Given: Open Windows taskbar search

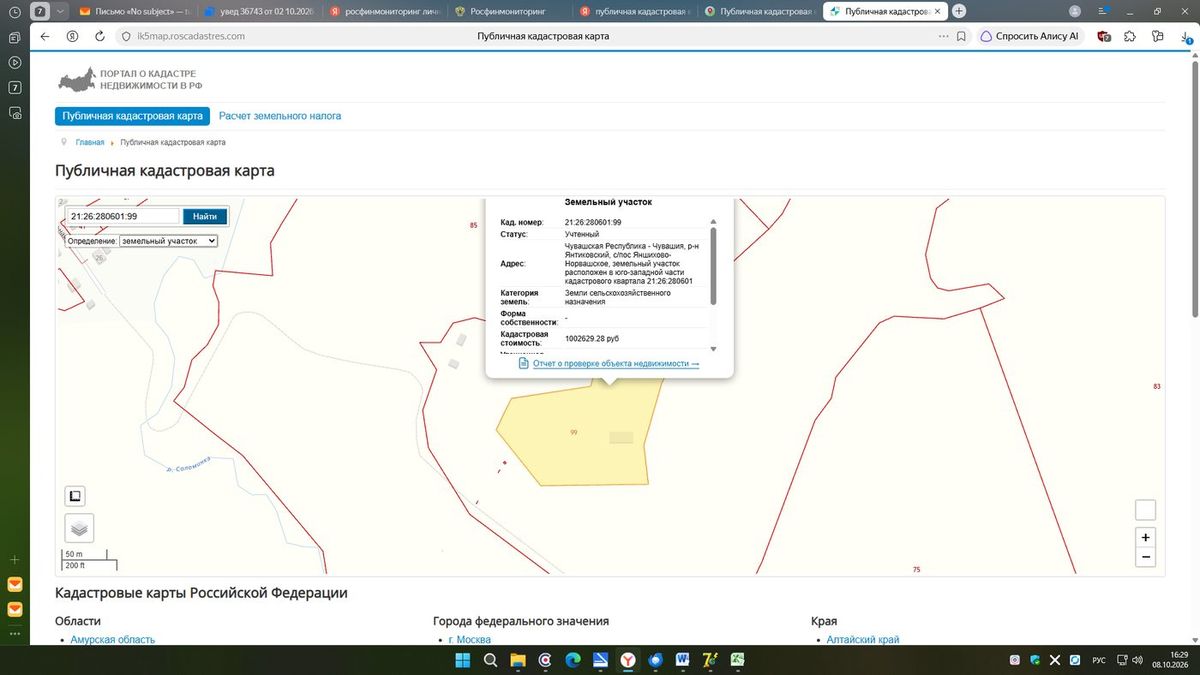Looking at the screenshot, I should point(491,660).
